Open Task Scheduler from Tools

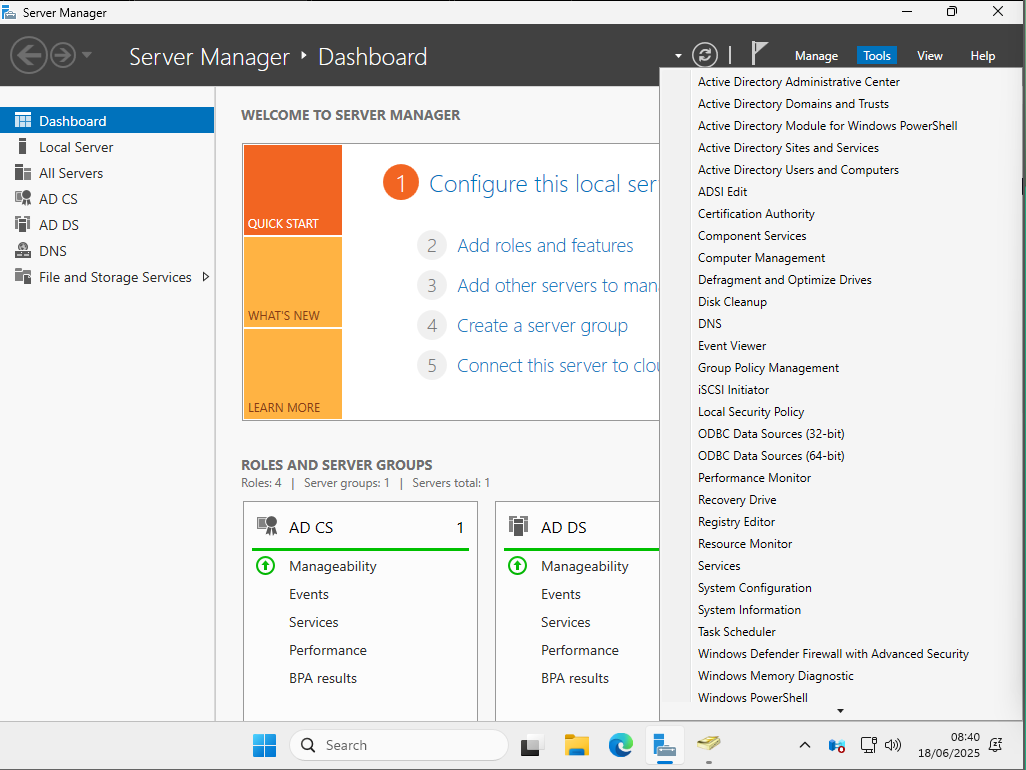pos(737,632)
